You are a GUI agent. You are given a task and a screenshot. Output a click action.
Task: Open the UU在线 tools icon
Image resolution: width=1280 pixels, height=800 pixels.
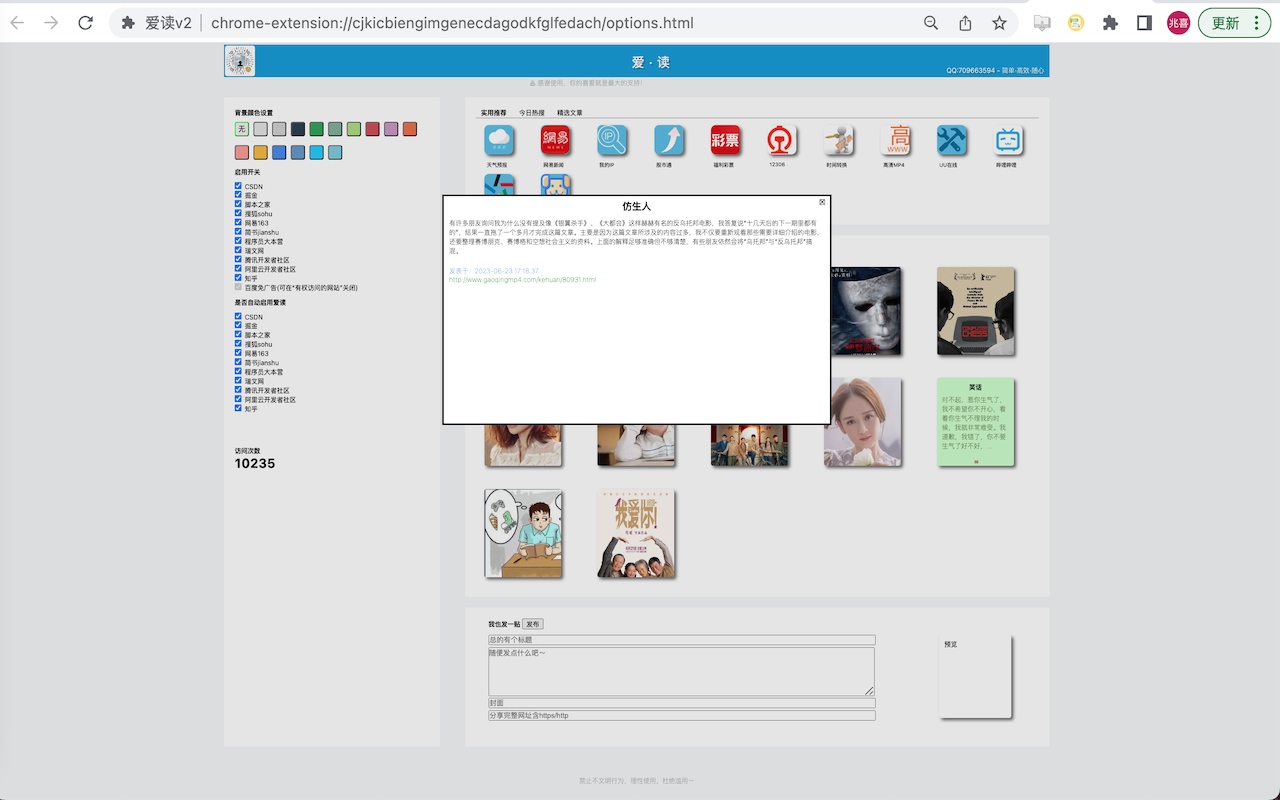click(x=952, y=140)
